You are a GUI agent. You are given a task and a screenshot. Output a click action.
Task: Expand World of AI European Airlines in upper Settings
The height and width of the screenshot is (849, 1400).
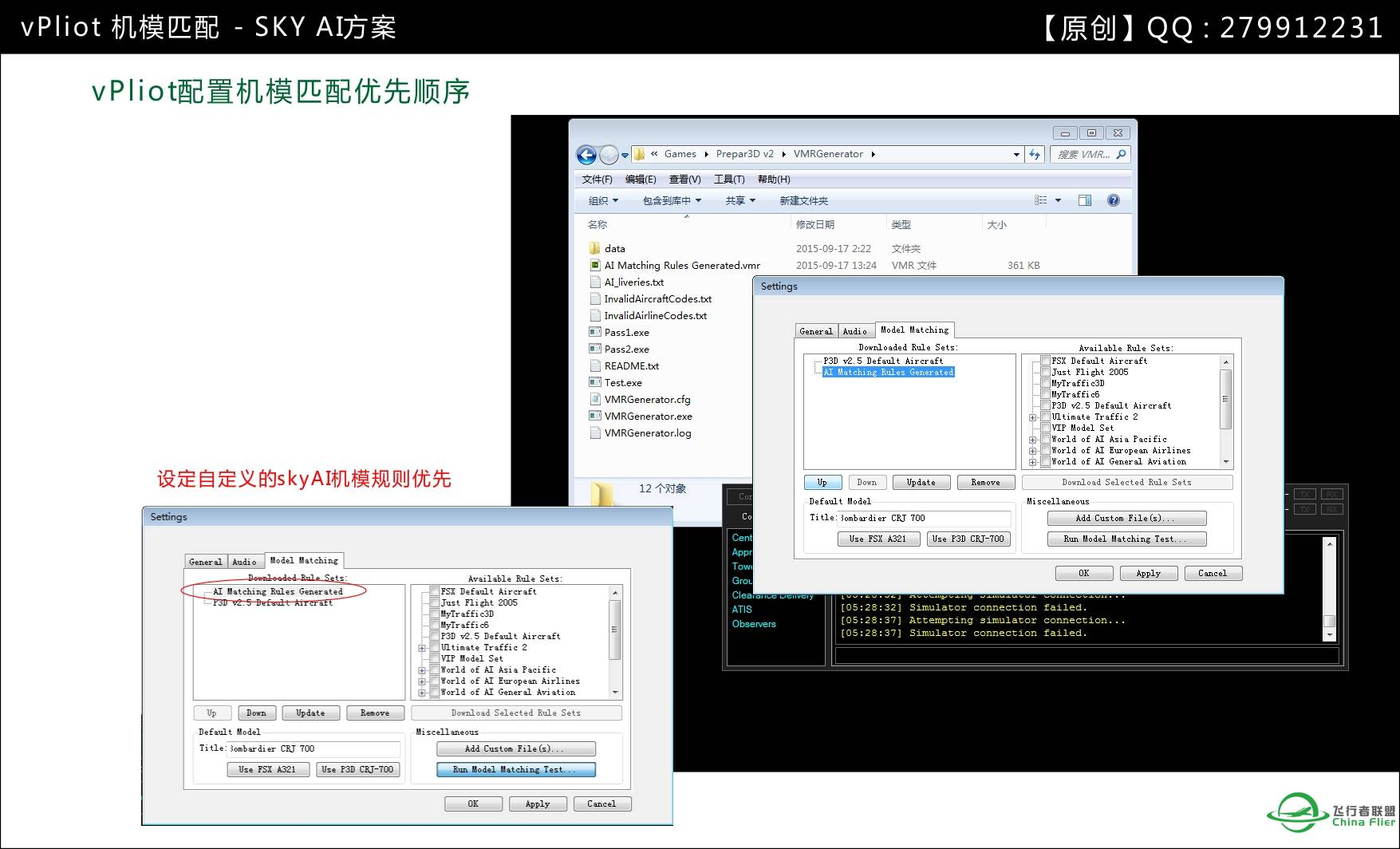pos(1032,451)
